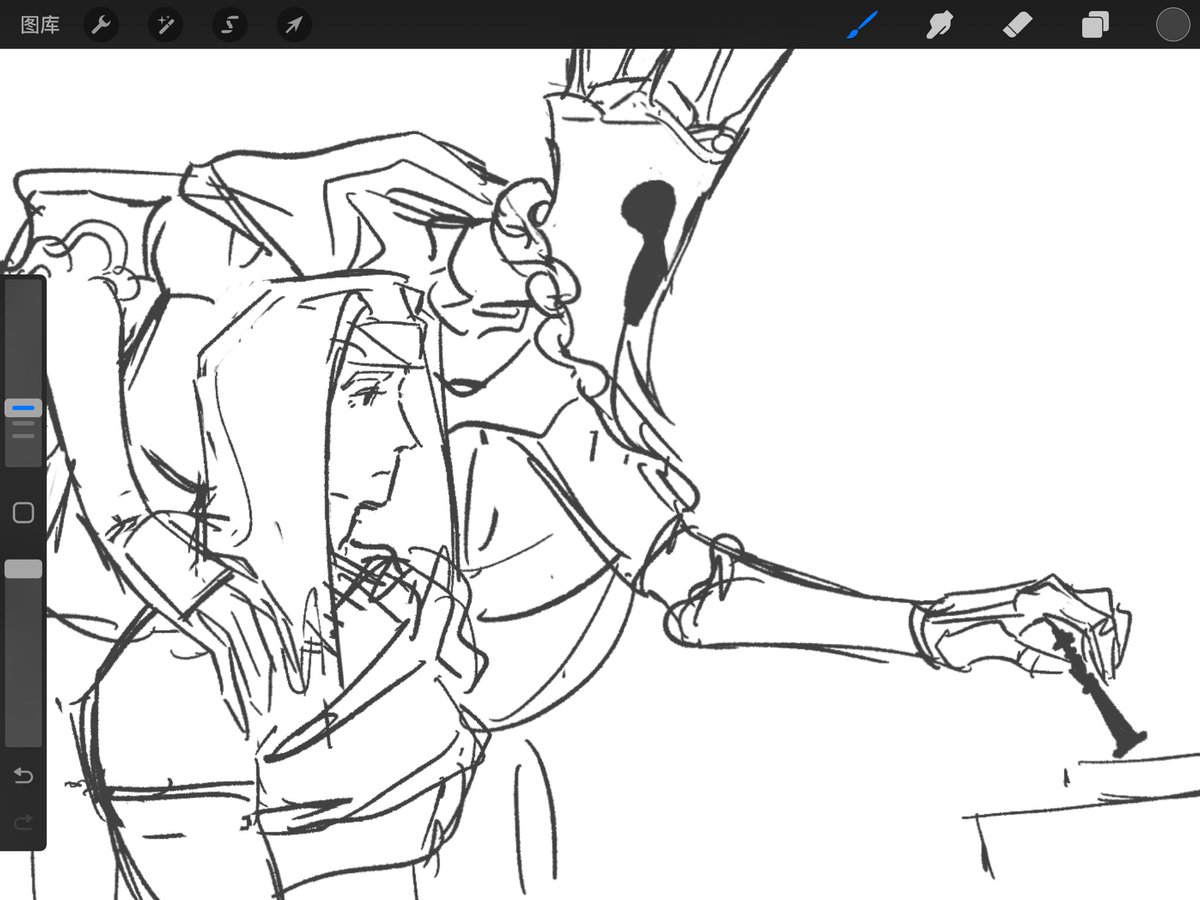Select the Smudge finger tool
This screenshot has width=1200, height=900.
pos(939,25)
